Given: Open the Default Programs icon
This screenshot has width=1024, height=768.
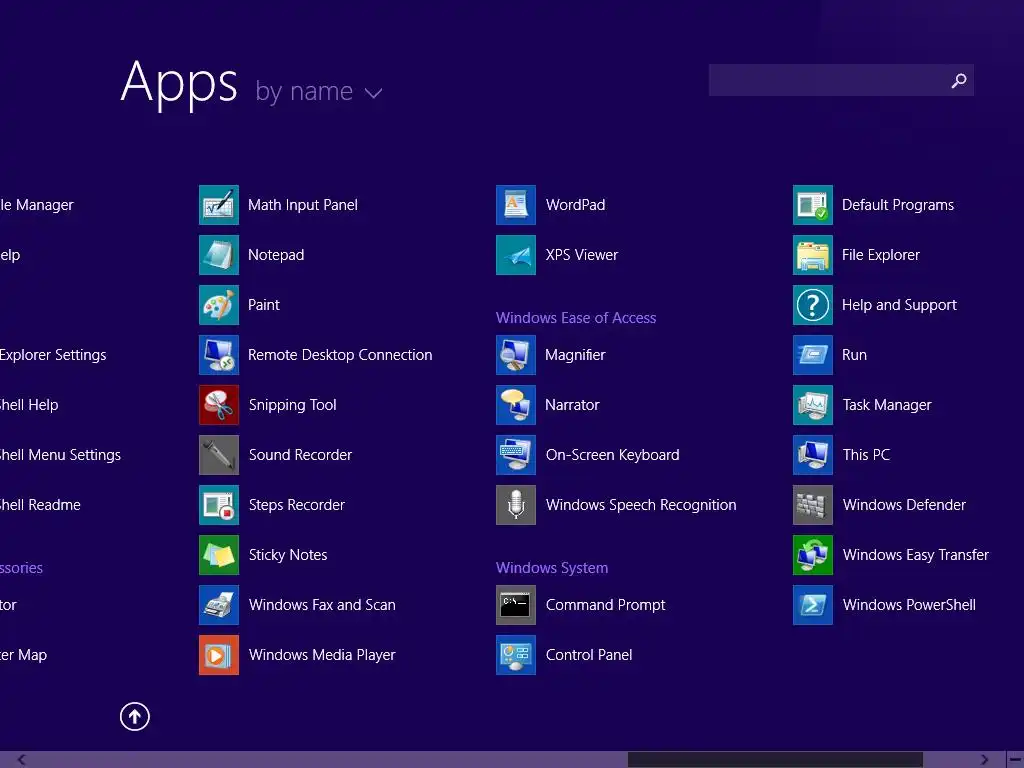Looking at the screenshot, I should [813, 205].
